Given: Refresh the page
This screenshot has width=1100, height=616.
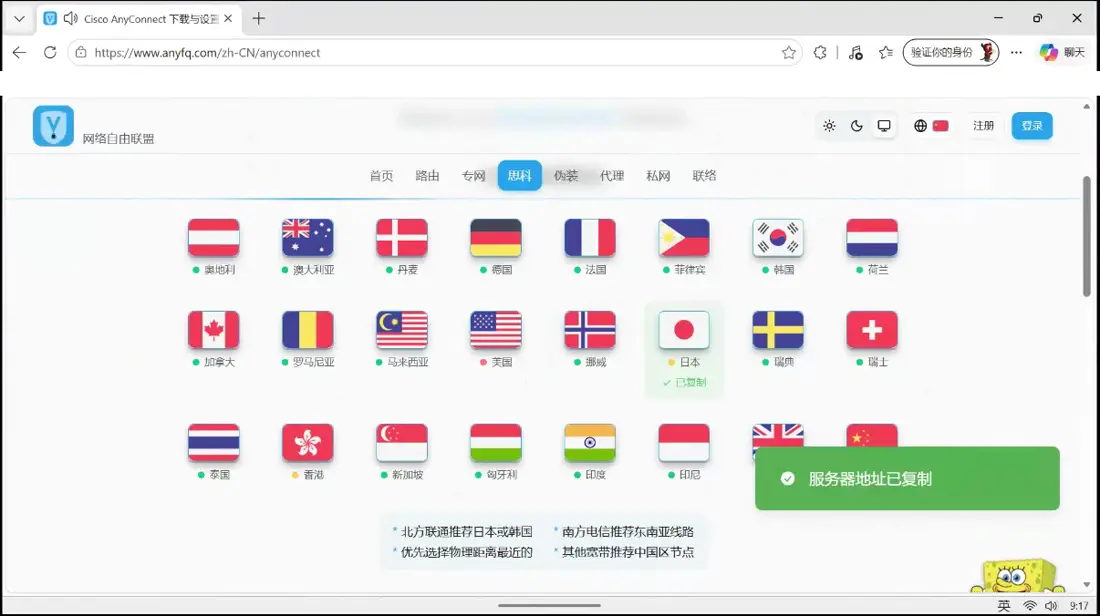Looking at the screenshot, I should (50, 53).
